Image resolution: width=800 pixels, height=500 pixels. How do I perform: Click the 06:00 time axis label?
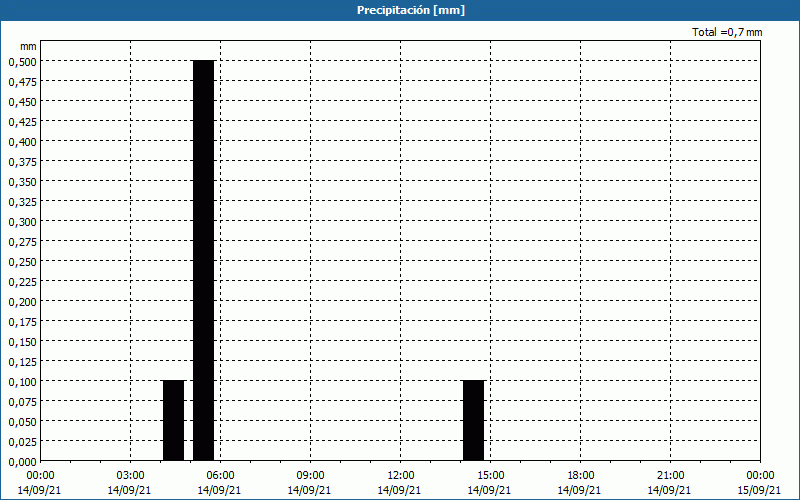click(x=220, y=476)
